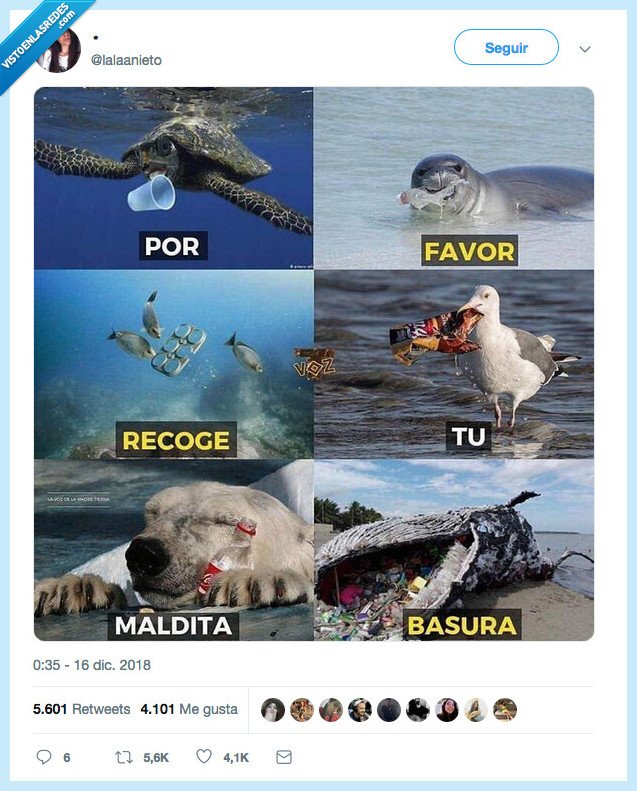Click the retweet arrows icon
Screen dimensions: 637x791
click(x=124, y=757)
